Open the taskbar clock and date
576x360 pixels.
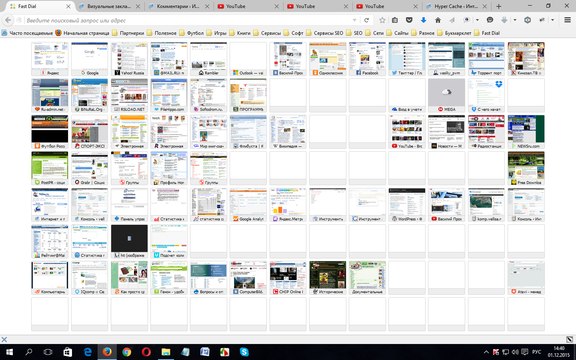click(x=558, y=352)
